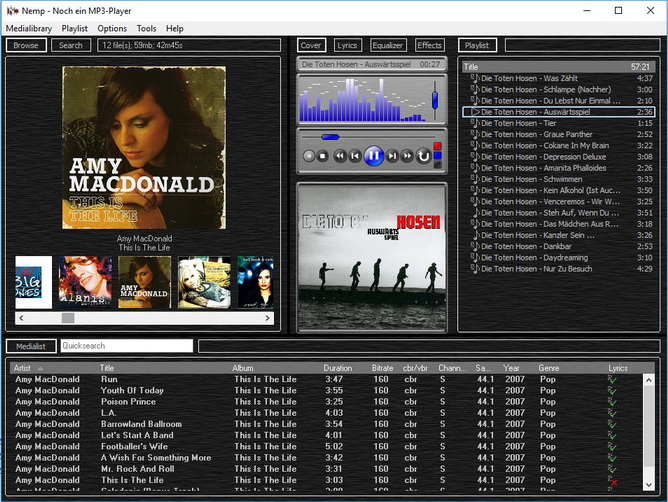
Task: Click the Title header in the playlist
Action: click(x=472, y=67)
